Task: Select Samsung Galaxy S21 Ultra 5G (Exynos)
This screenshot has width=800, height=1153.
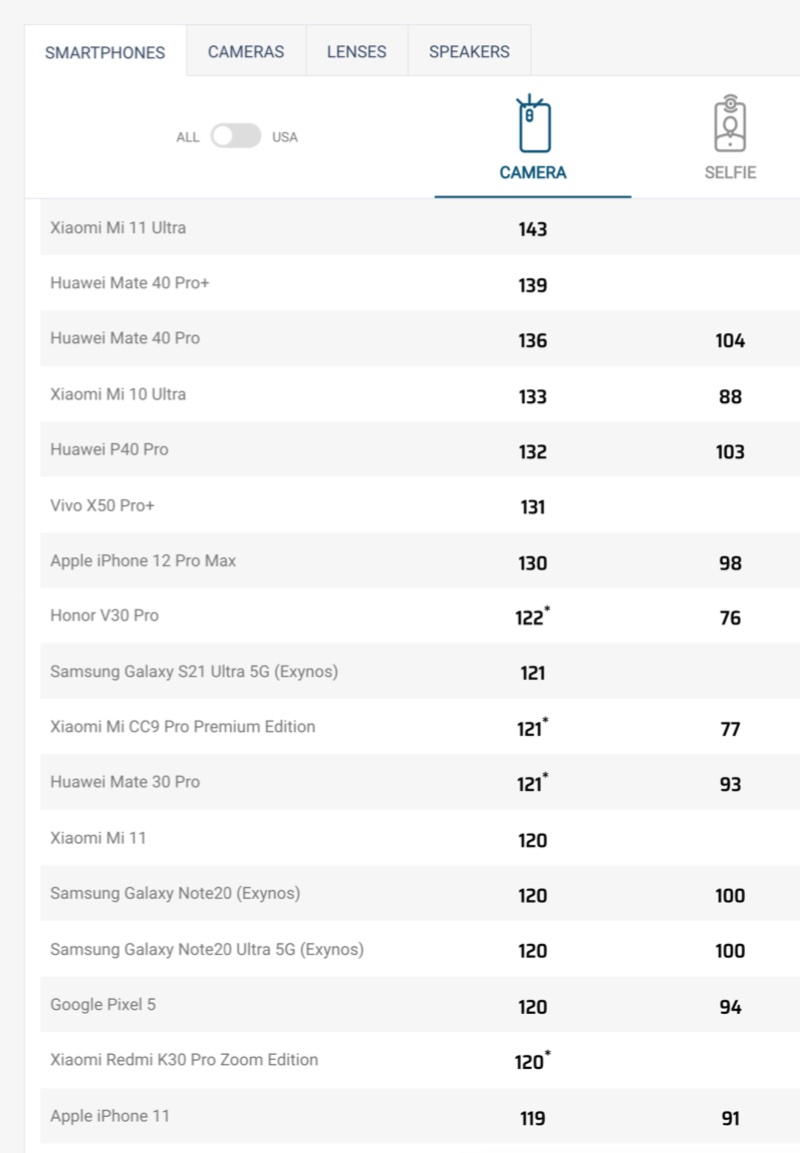Action: pyautogui.click(x=194, y=672)
